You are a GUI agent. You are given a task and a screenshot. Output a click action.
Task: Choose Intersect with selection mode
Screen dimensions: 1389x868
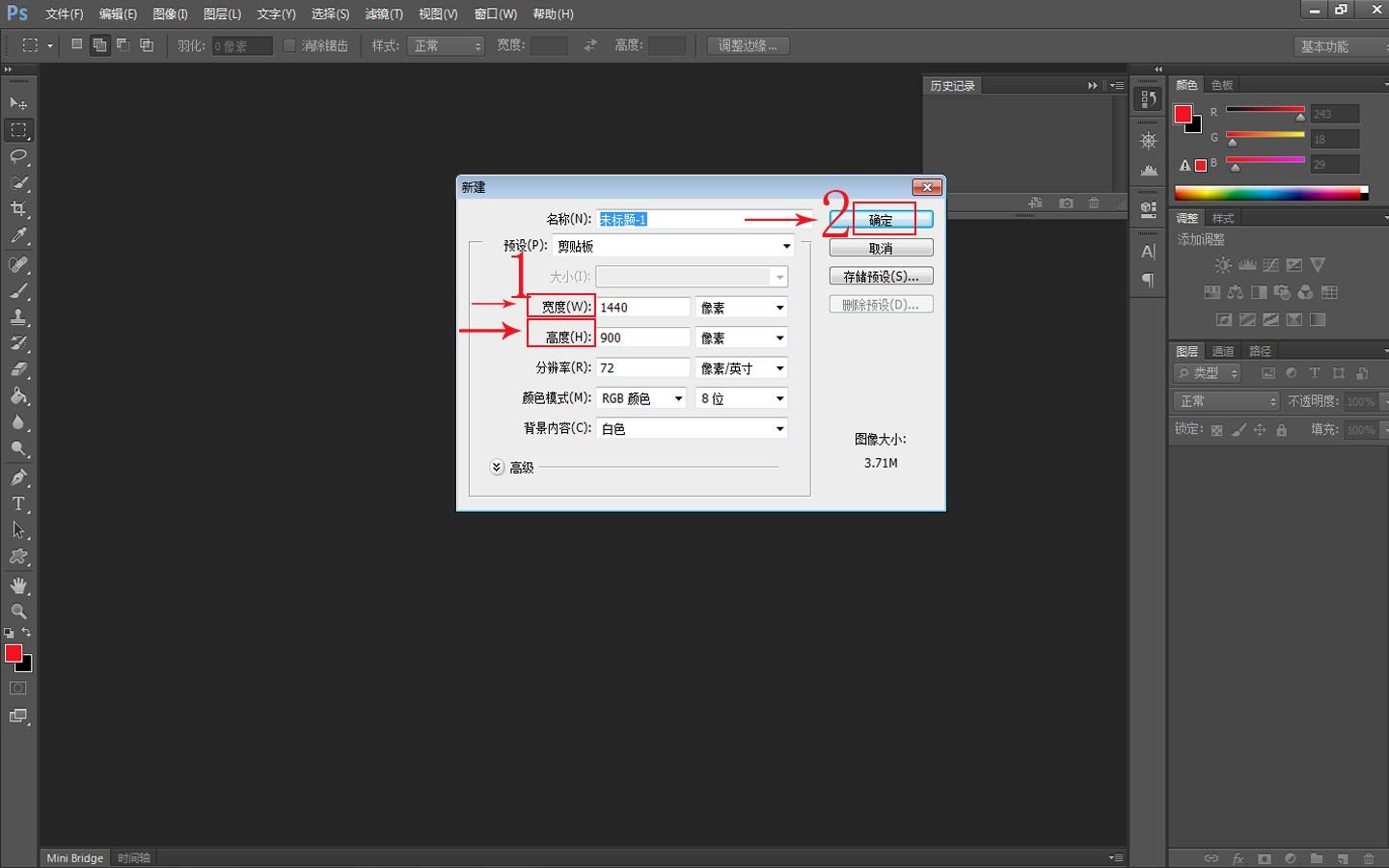[147, 44]
